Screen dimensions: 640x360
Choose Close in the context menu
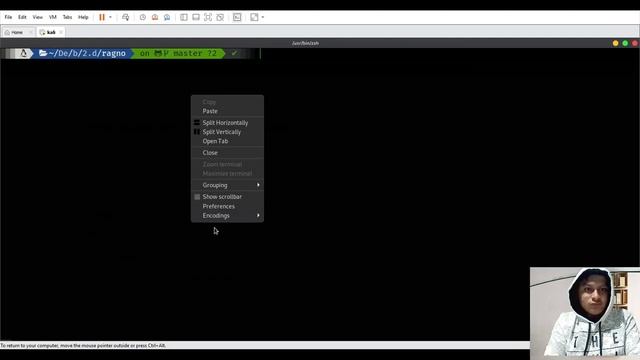(x=227, y=153)
